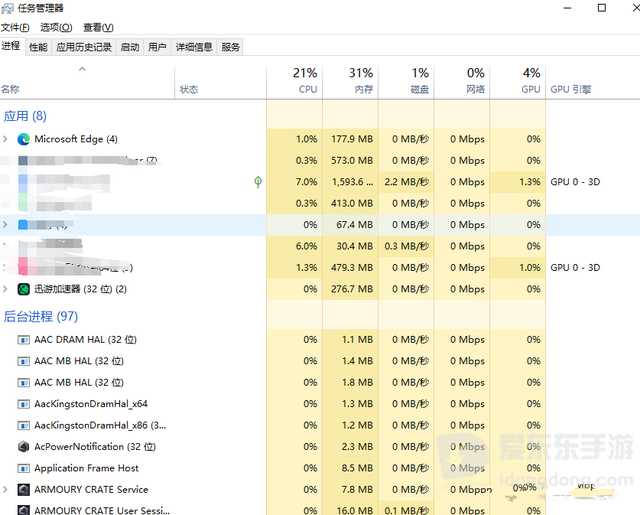
Task: Sort by the 磁盘 1% column header
Action: 407,82
